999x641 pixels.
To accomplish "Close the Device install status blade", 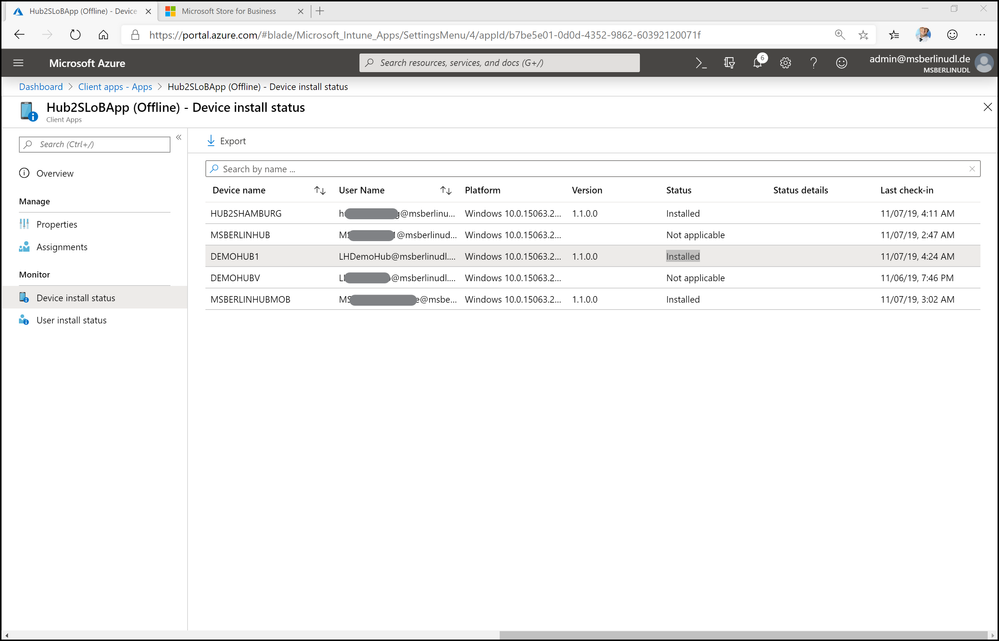I will click(988, 107).
